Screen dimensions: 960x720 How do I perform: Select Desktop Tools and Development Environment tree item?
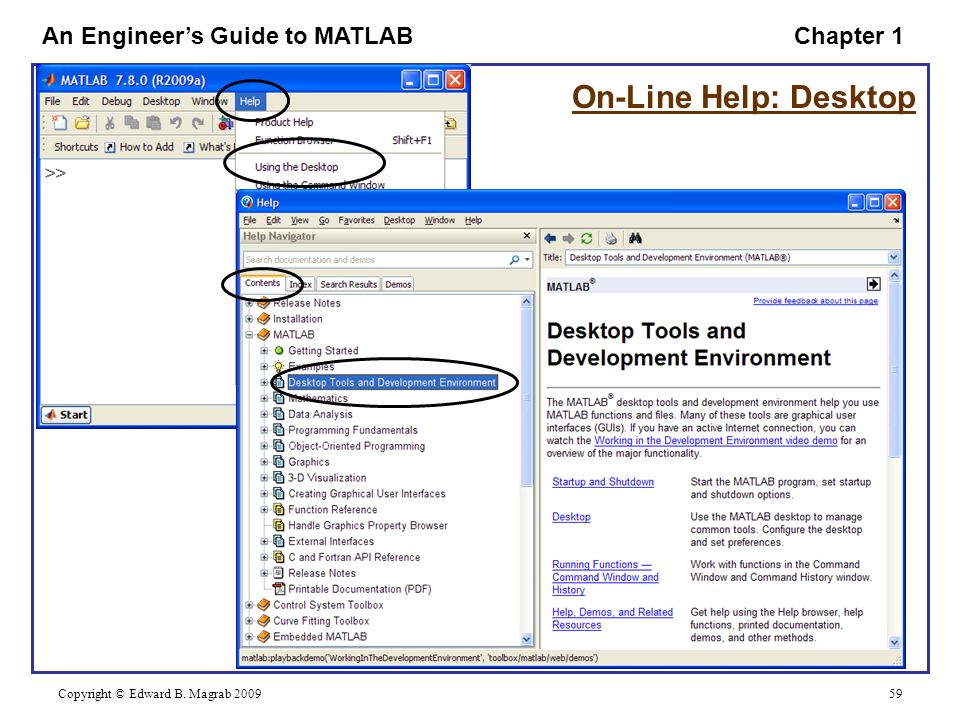392,382
